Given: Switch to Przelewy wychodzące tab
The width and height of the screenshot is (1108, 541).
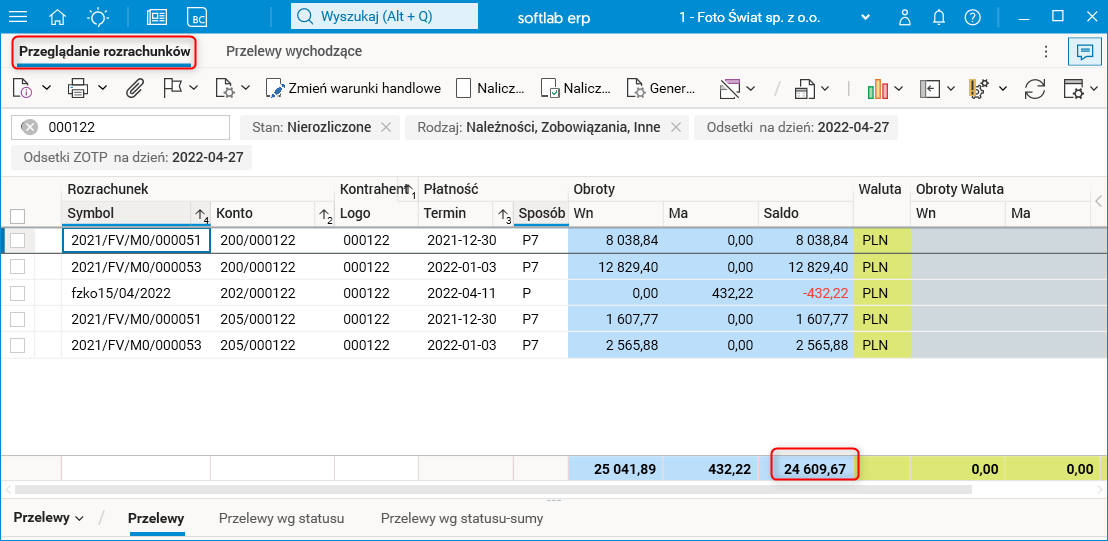Looking at the screenshot, I should (x=294, y=51).
